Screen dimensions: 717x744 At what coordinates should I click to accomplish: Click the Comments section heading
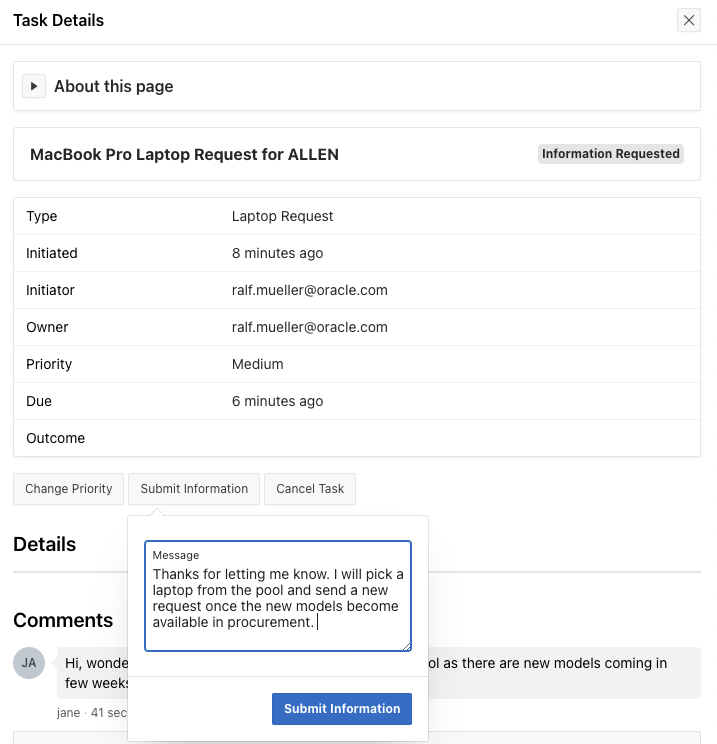(x=63, y=620)
